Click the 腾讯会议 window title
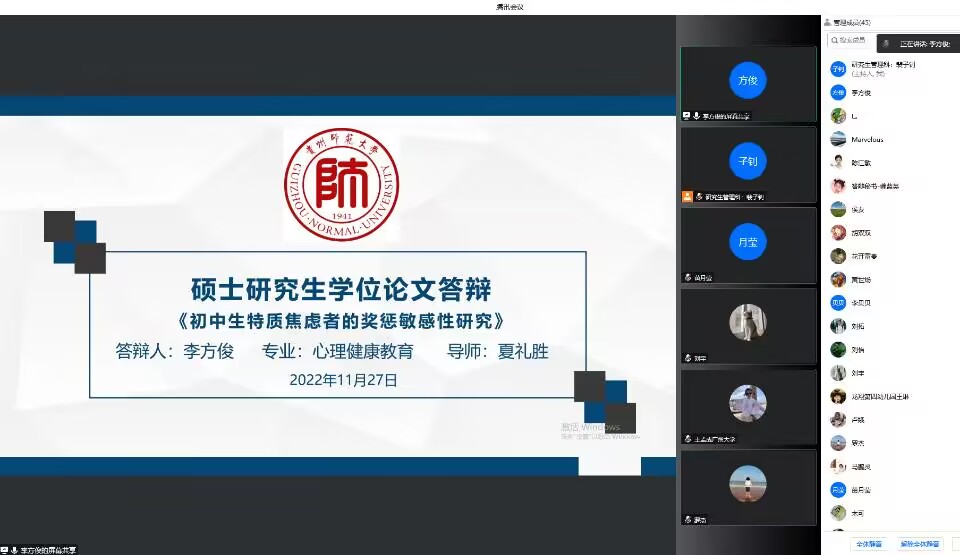Viewport: 960px width, 555px height. point(510,7)
